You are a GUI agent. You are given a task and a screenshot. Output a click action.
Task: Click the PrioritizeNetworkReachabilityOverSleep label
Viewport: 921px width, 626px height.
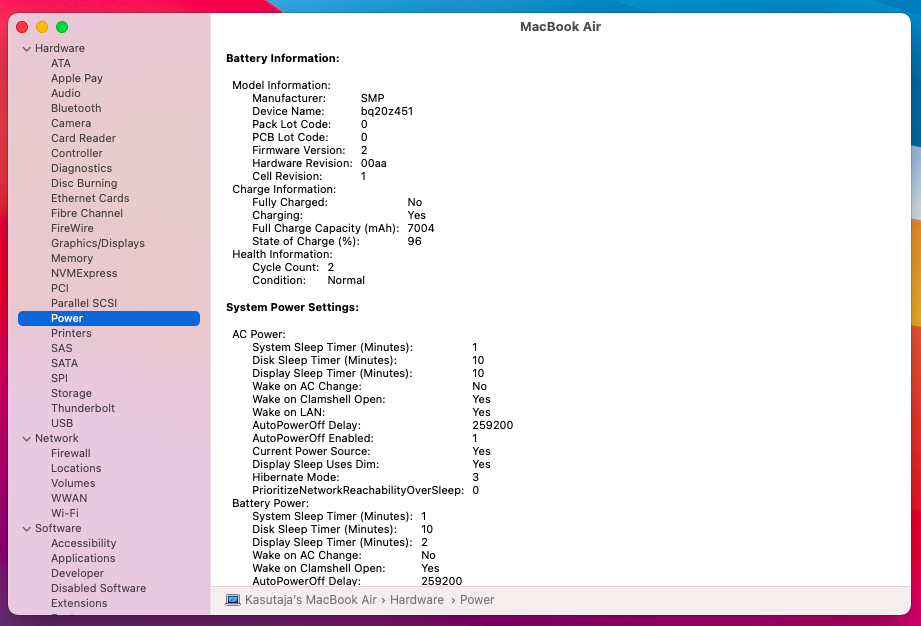tap(358, 490)
